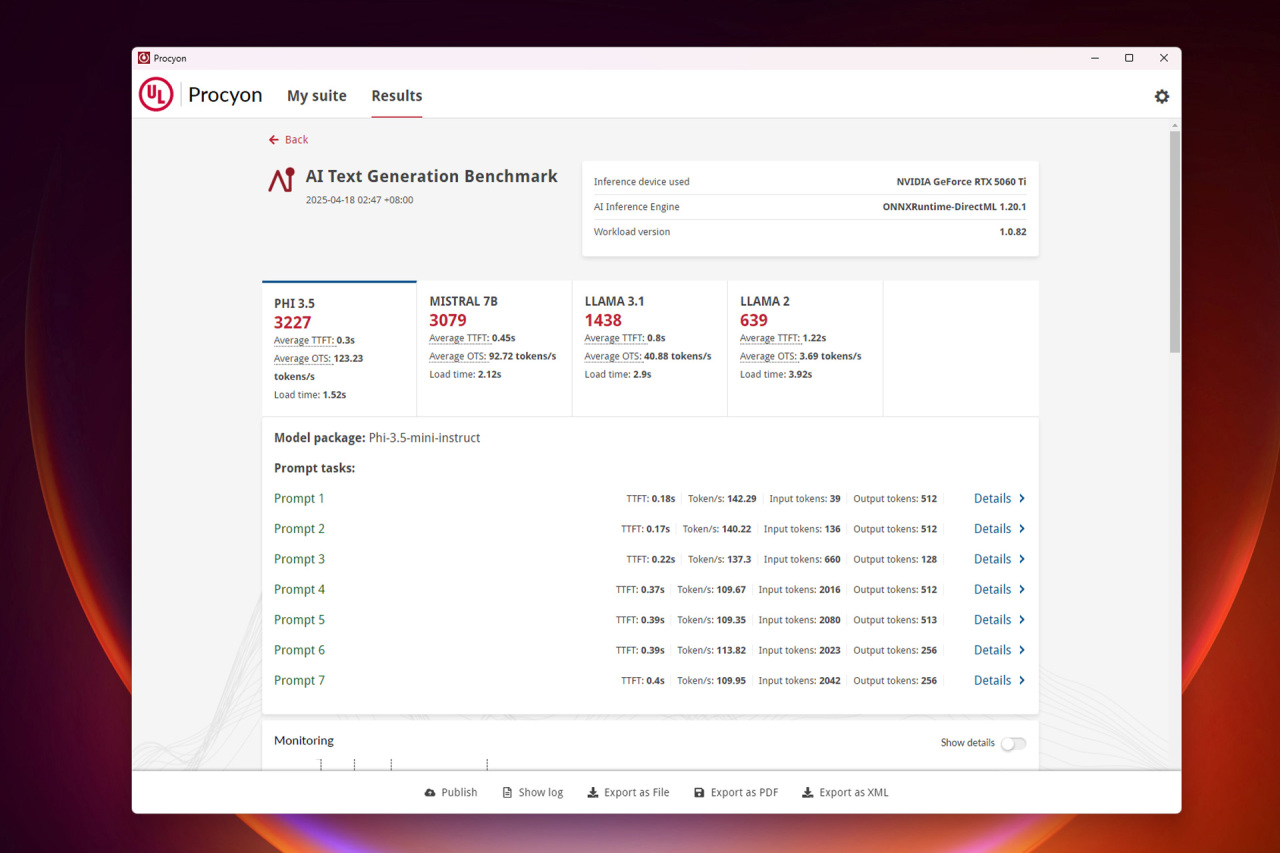Screen dimensions: 1280x853
Task: Switch to the Results tab
Action: (397, 96)
